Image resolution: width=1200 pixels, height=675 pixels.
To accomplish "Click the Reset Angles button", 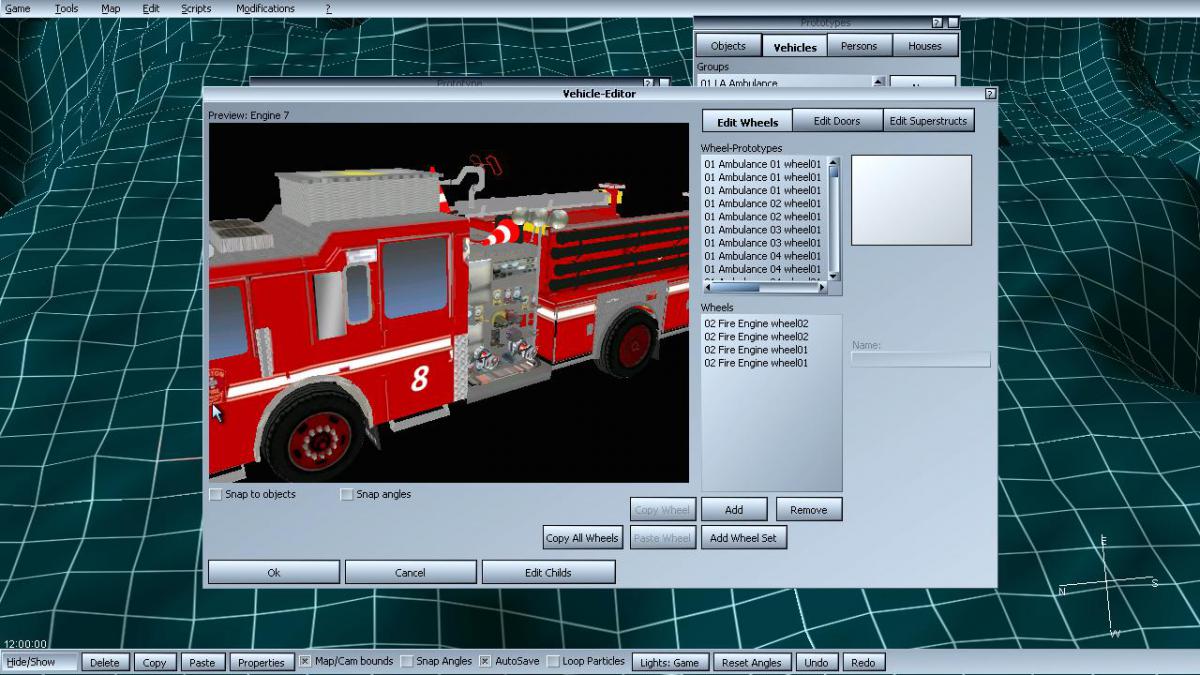I will (x=752, y=662).
